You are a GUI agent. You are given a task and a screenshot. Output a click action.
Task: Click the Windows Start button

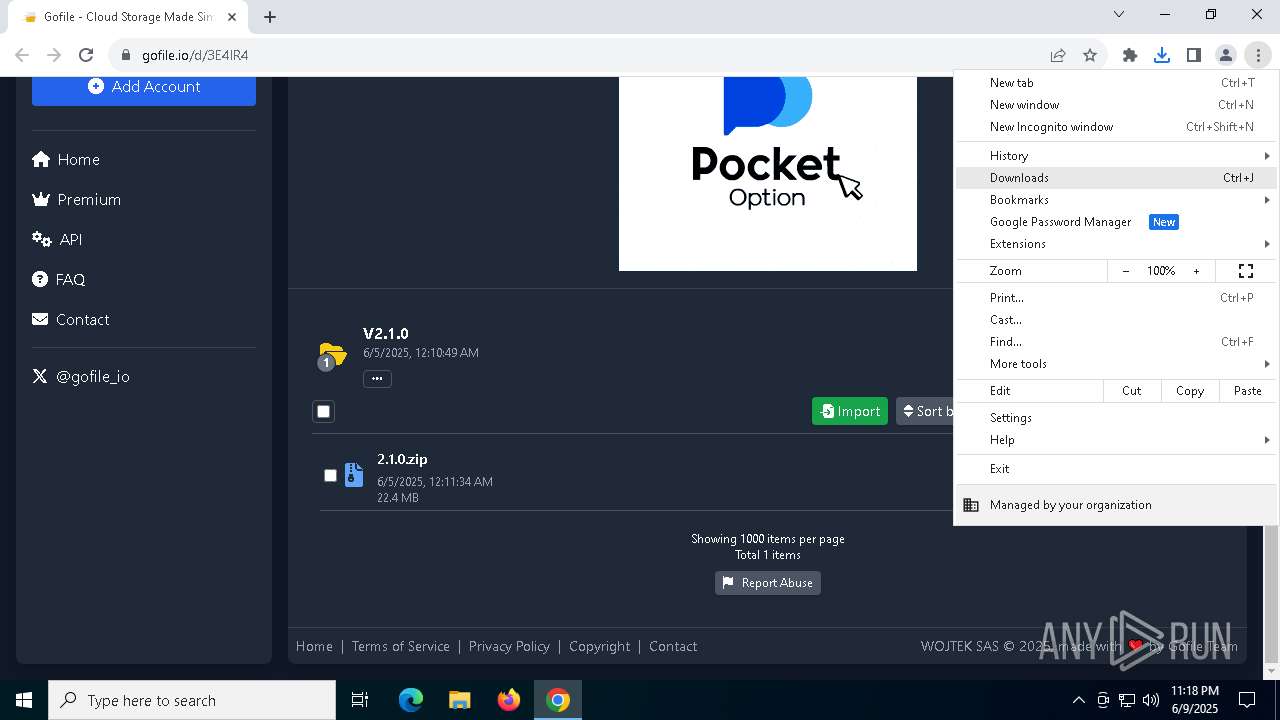(24, 700)
